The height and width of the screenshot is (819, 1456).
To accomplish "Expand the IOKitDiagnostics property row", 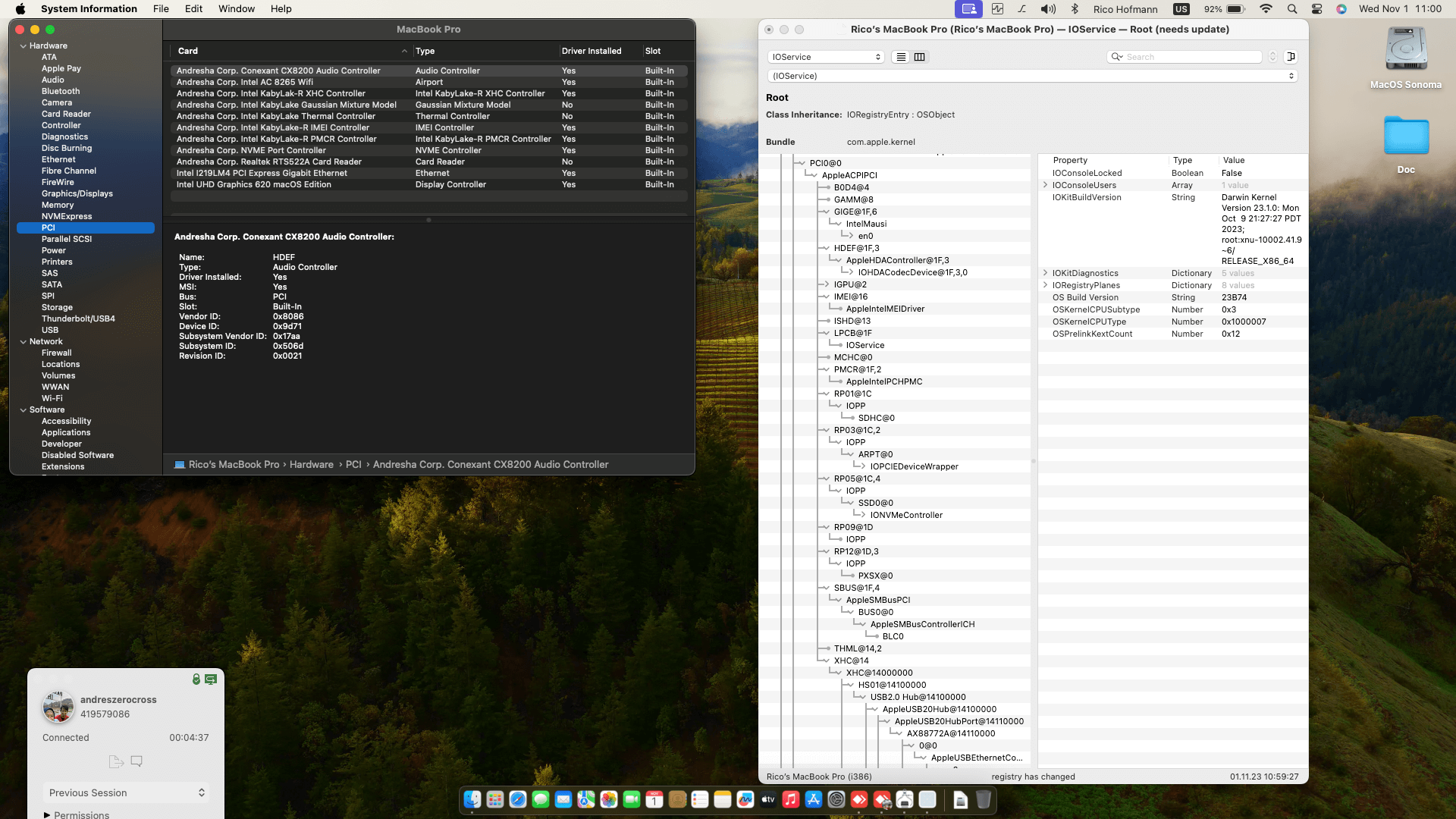I will click(1045, 273).
